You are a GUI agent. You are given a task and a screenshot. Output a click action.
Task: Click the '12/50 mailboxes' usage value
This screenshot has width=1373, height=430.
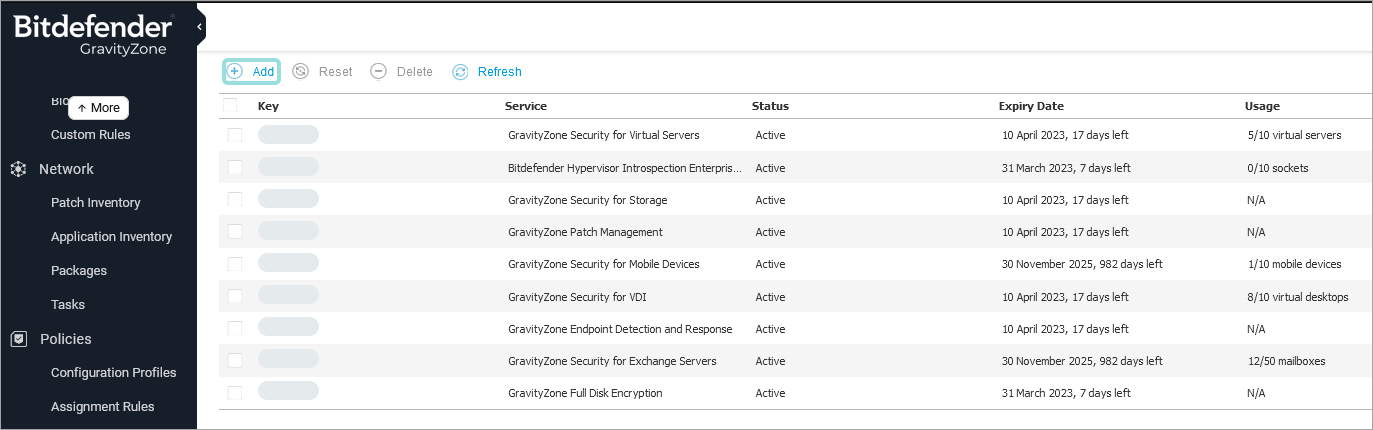coord(1287,361)
